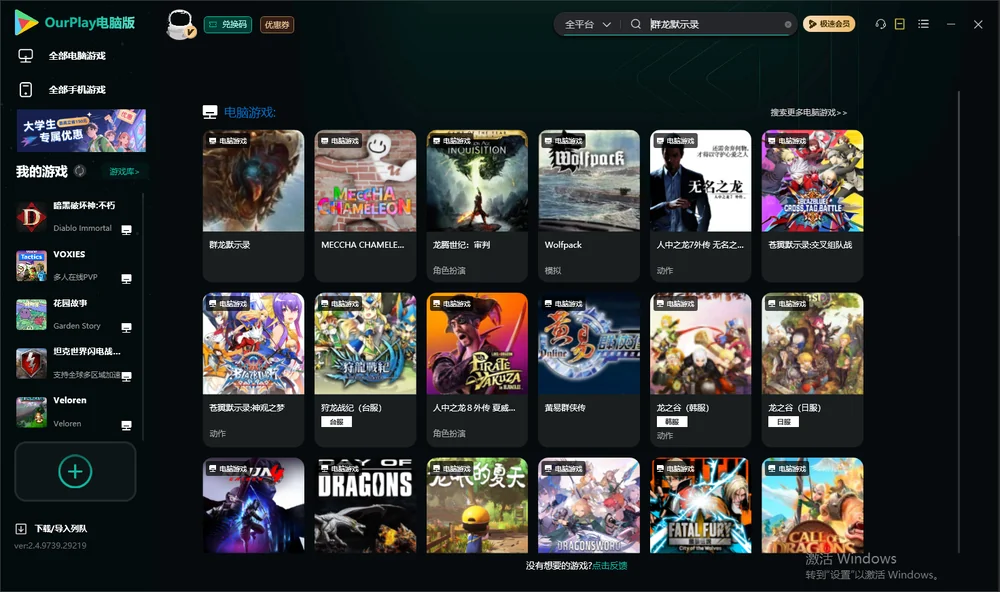Click the Garden Story game icon
1000x592 pixels.
[x=31, y=314]
